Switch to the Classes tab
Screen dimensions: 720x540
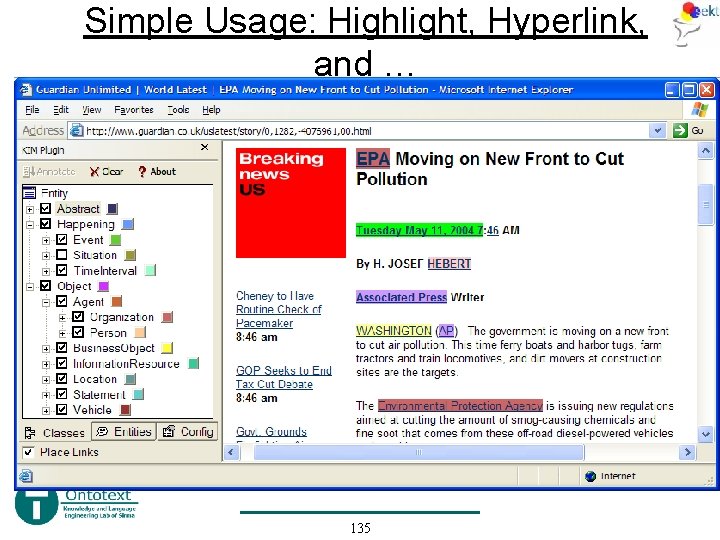point(56,433)
